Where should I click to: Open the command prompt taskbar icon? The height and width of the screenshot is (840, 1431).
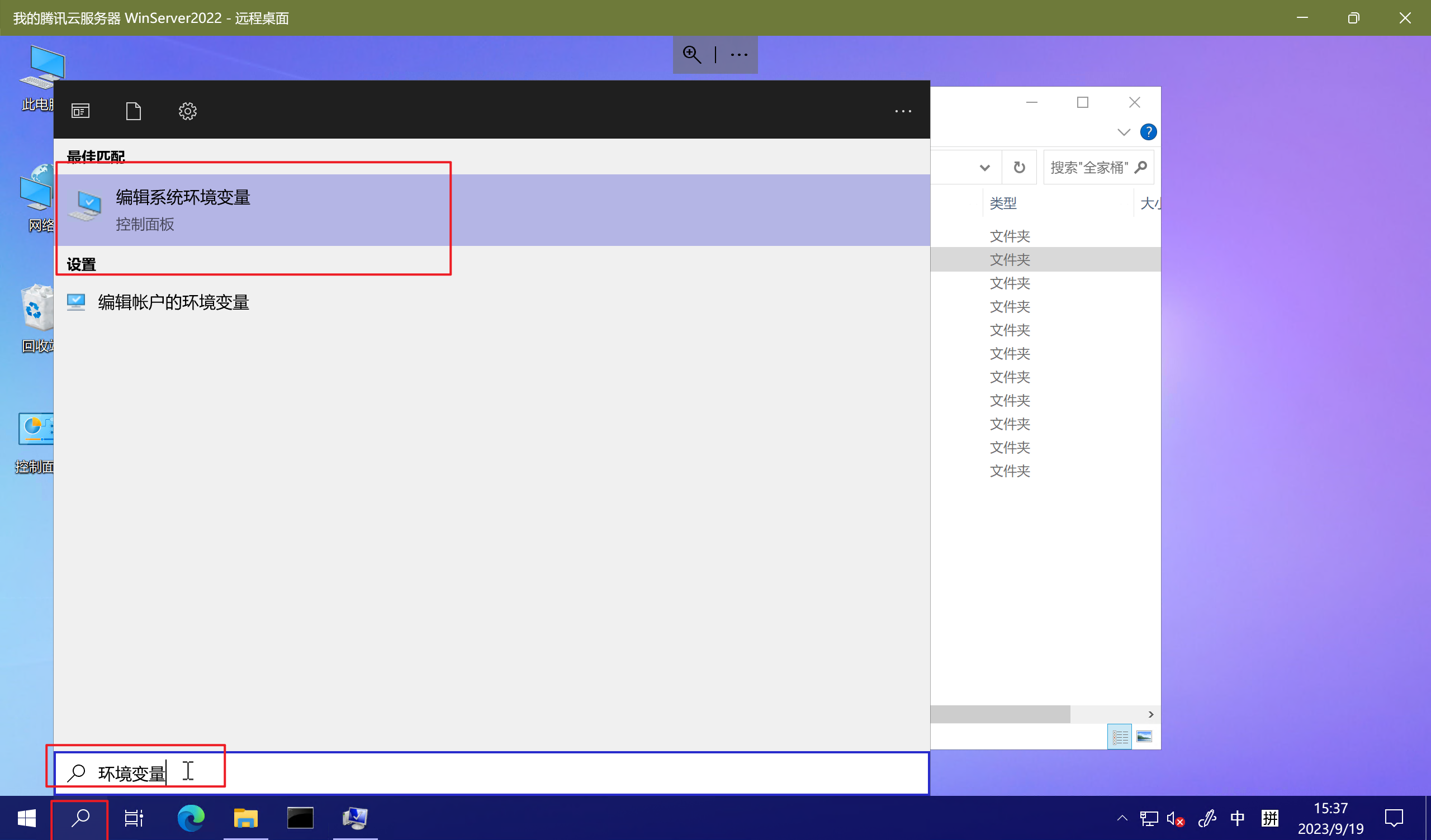tap(300, 818)
